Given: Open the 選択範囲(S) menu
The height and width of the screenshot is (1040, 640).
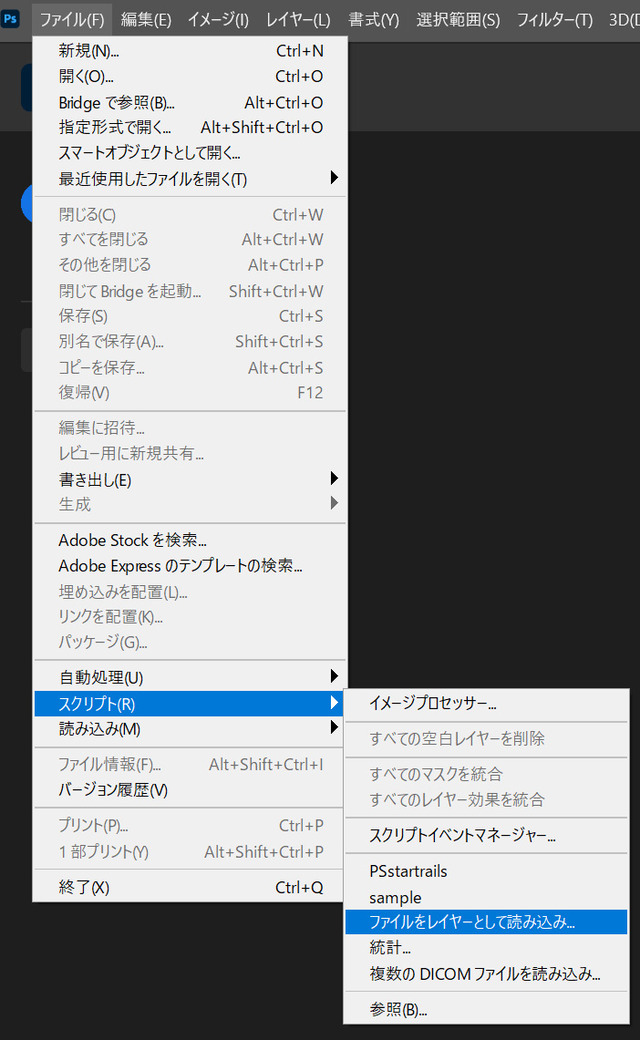Looking at the screenshot, I should pyautogui.click(x=458, y=20).
